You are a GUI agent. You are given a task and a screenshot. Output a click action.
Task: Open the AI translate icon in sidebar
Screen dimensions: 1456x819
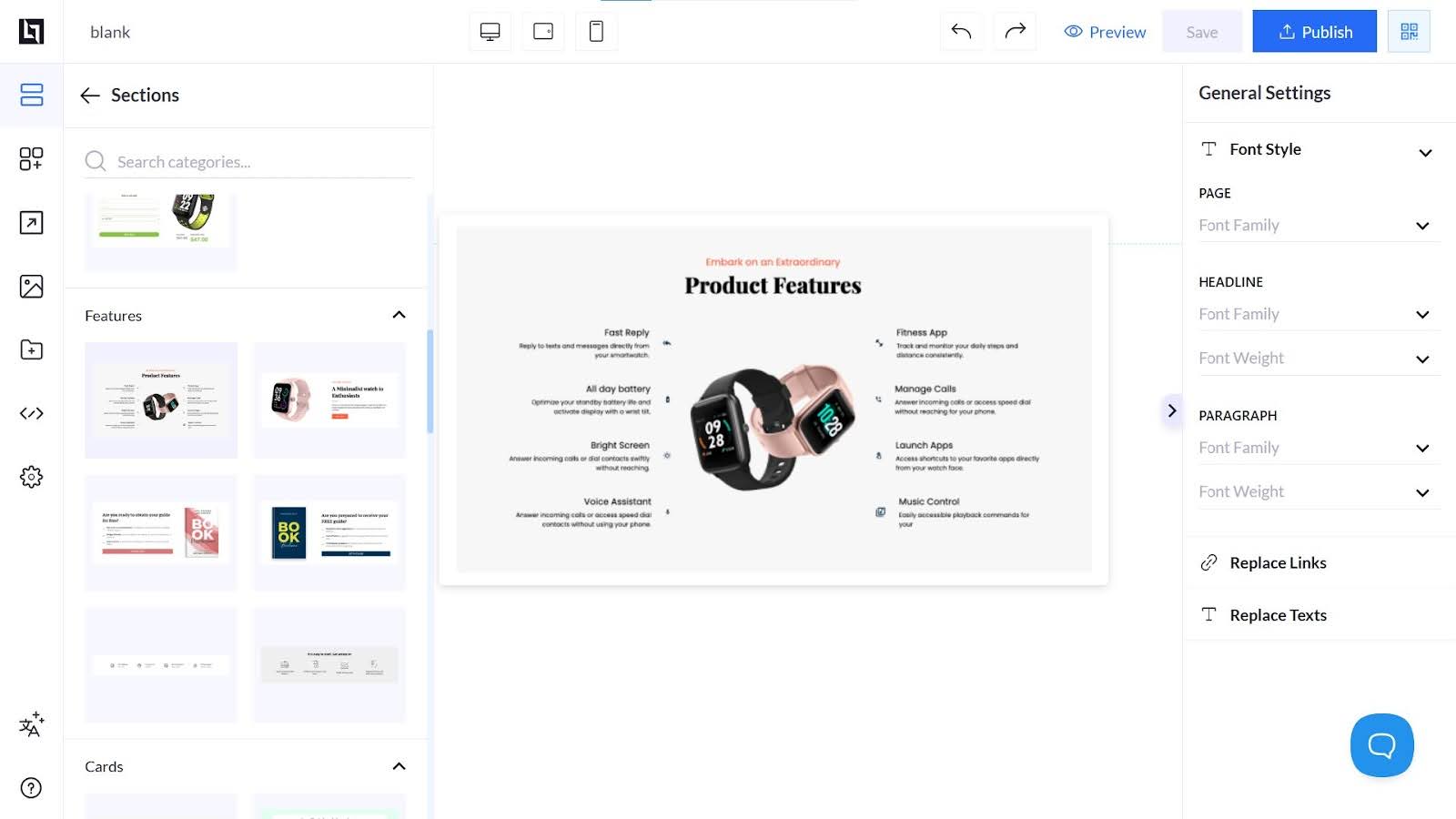(31, 724)
